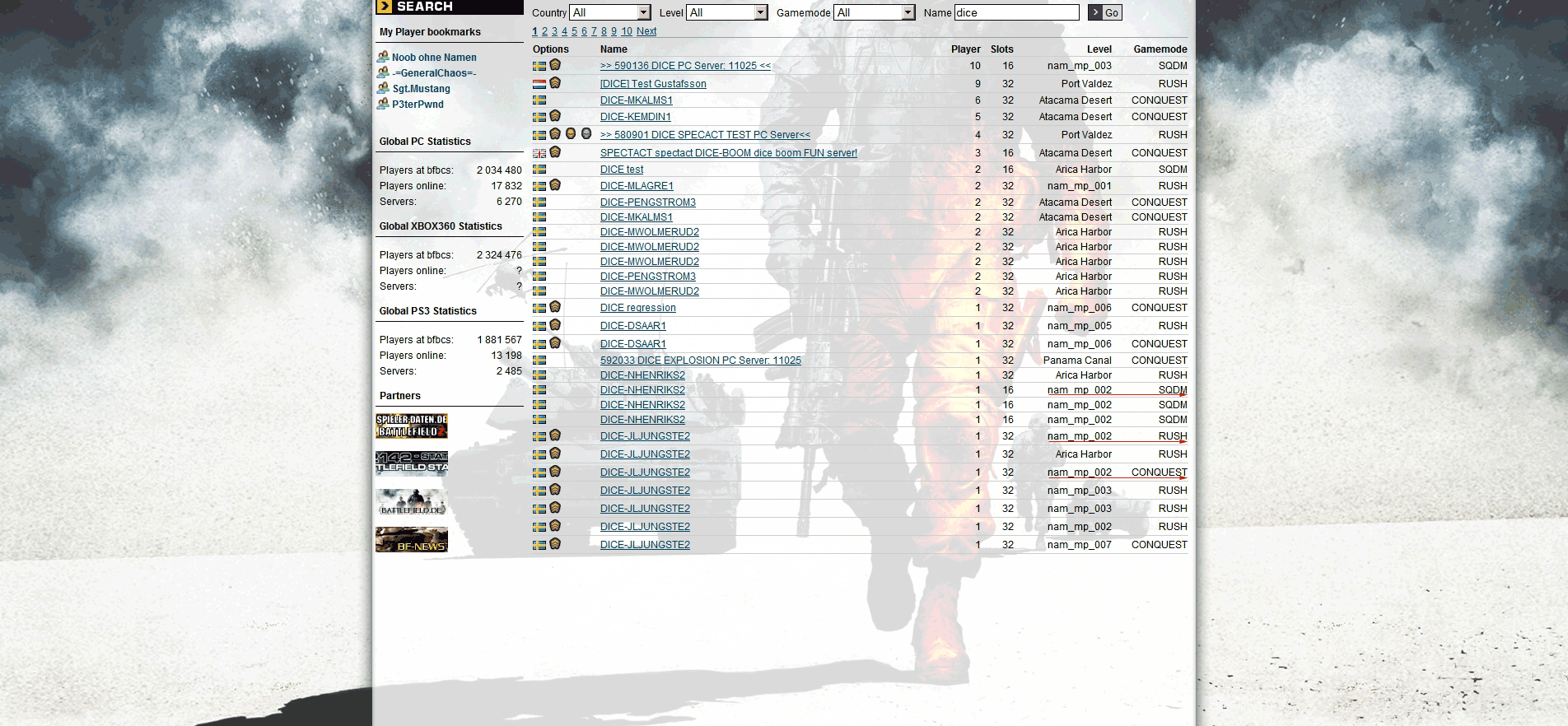This screenshot has height=726, width=1568.
Task: Go to results page 7
Action: [x=594, y=31]
